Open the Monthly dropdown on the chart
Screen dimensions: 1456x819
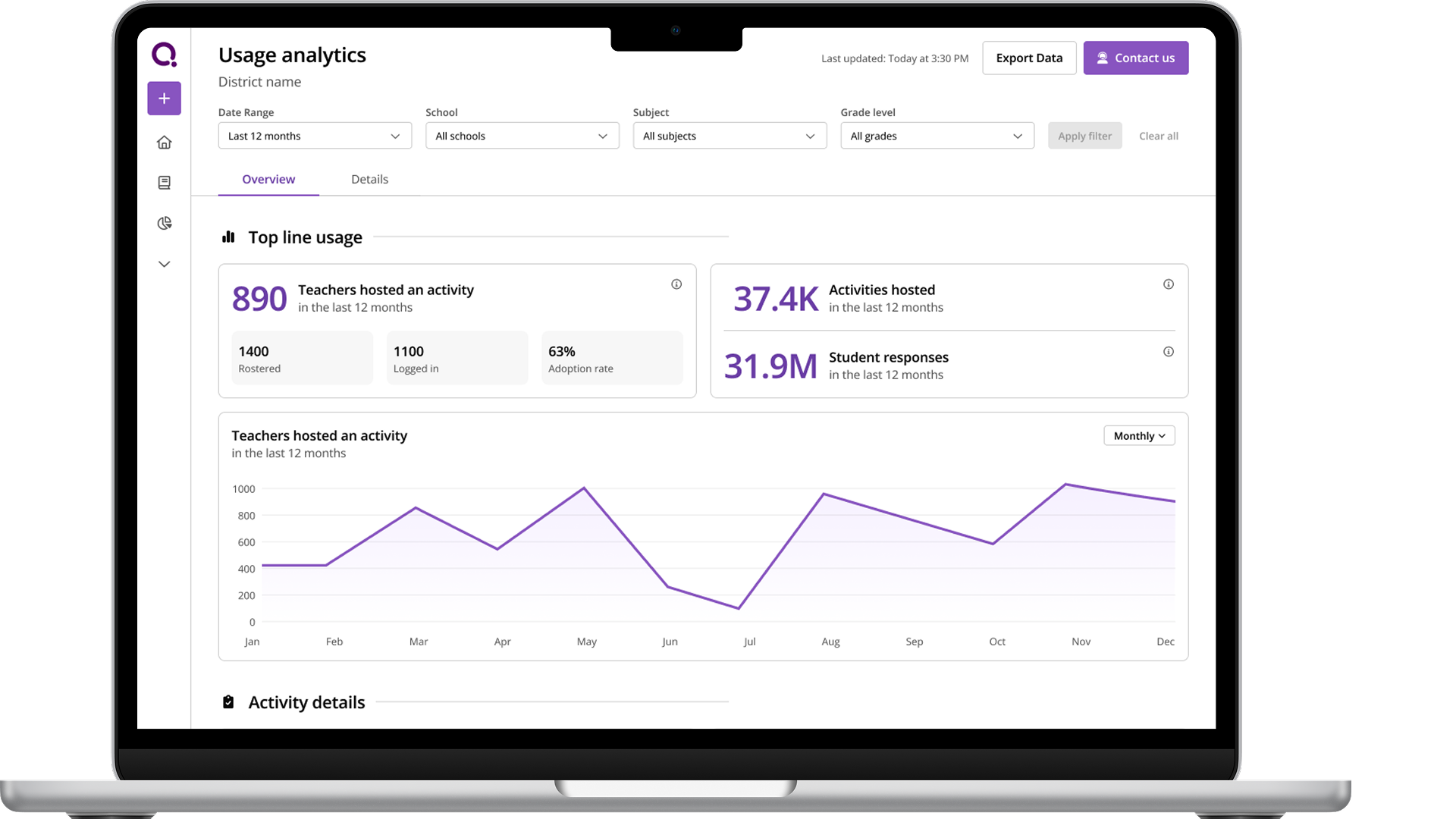1138,435
